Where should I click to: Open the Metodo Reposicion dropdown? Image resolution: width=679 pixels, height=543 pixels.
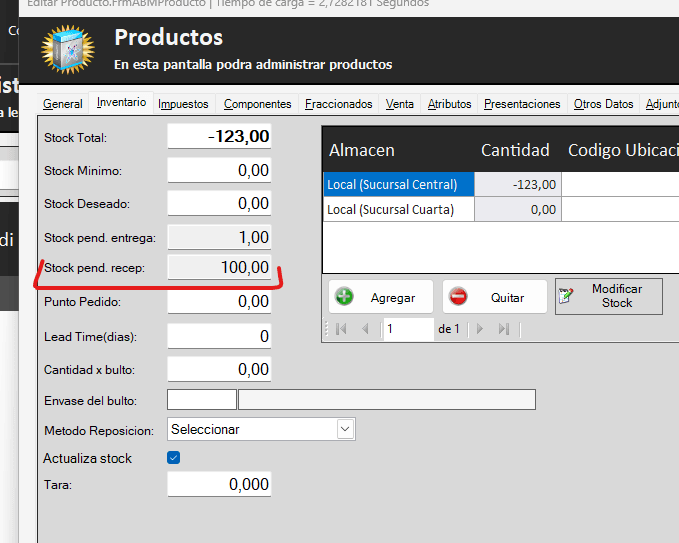tap(345, 429)
